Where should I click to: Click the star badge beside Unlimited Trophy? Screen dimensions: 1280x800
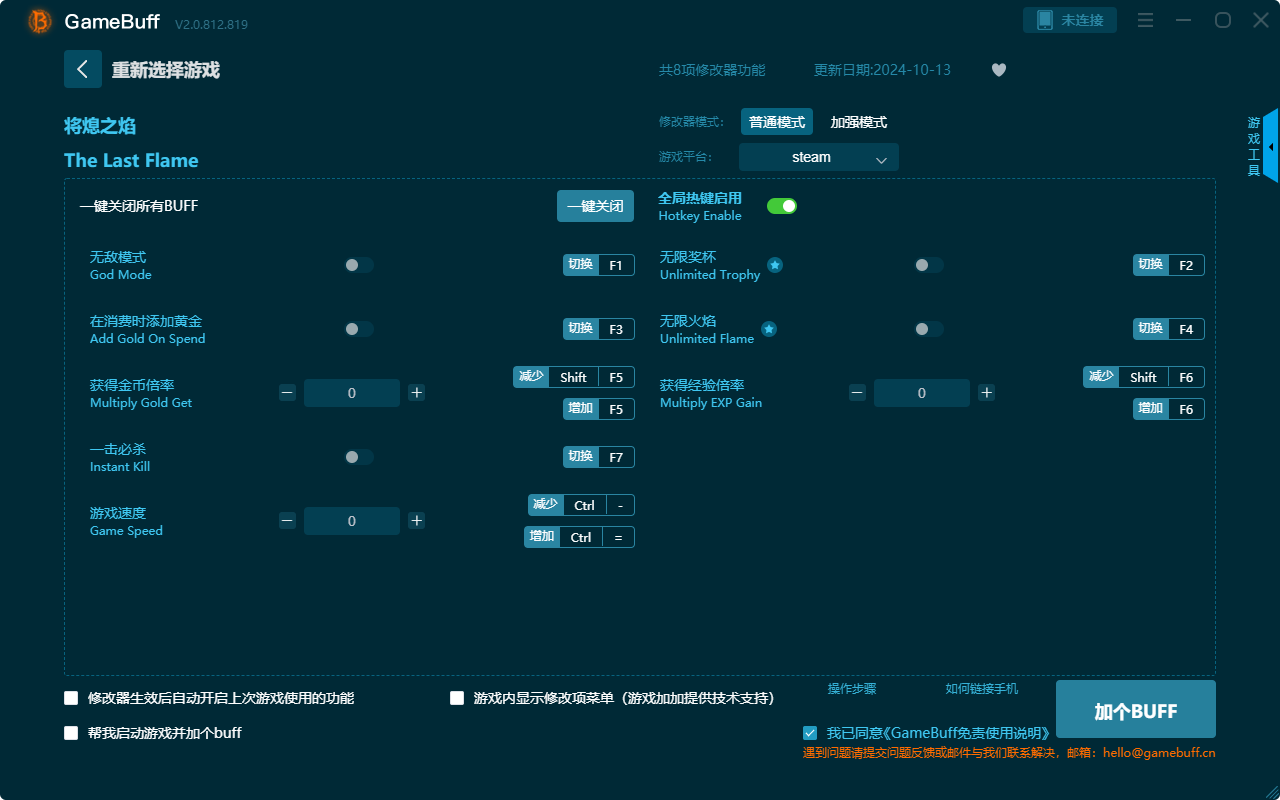(x=775, y=265)
